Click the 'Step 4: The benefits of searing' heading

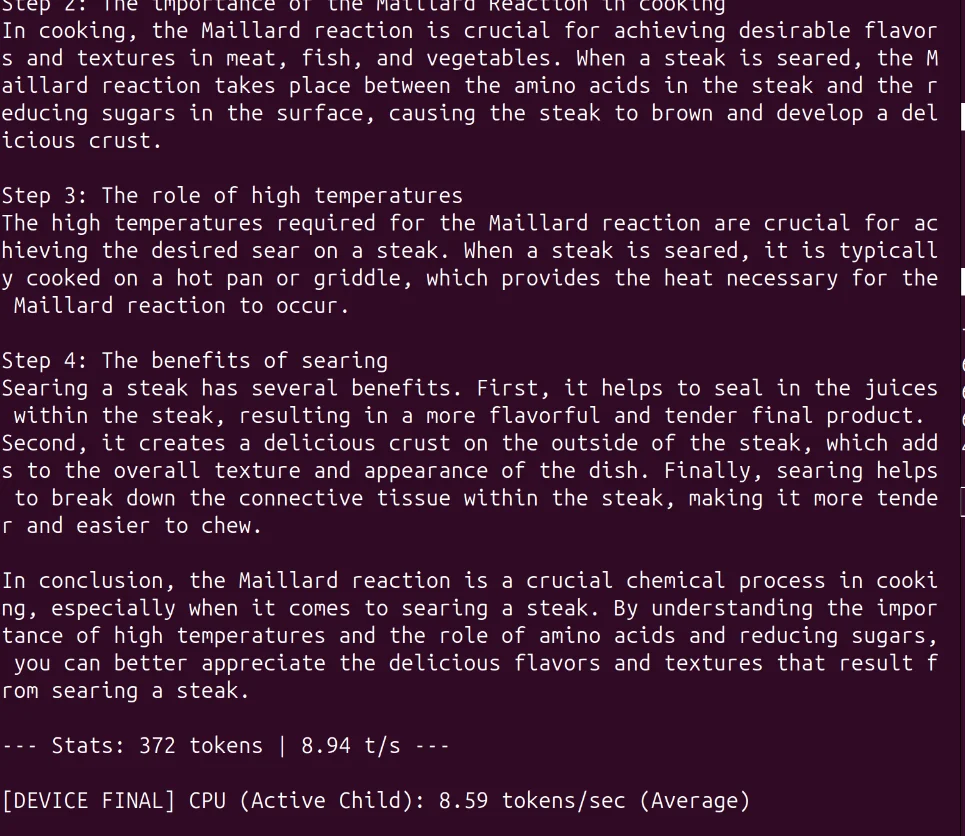[x=195, y=360]
